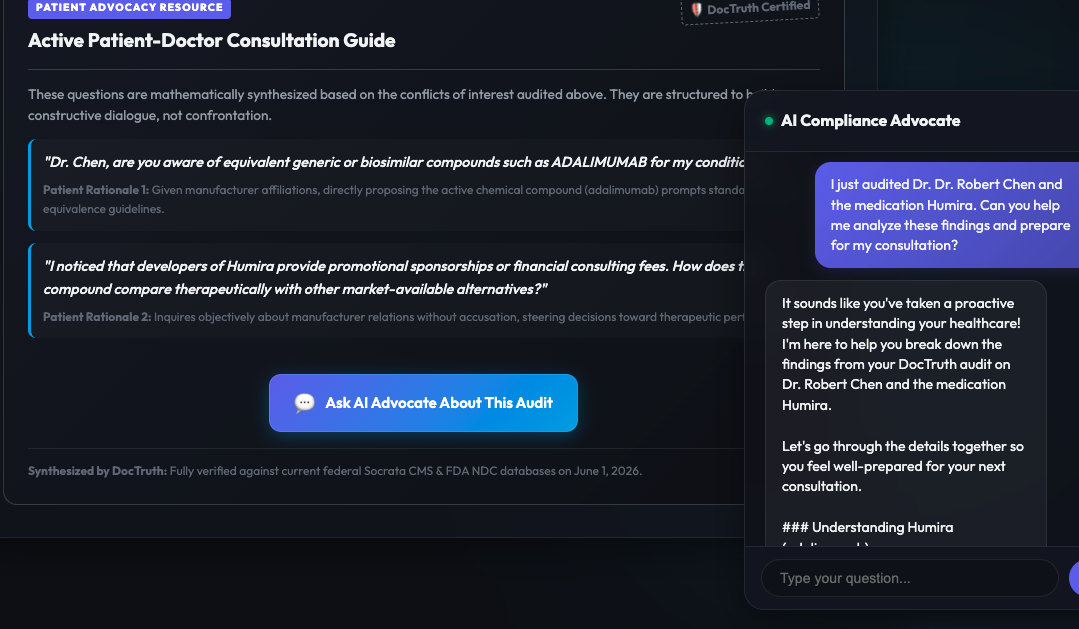Click the 'Synthesized by DocTruth' footer note
Screen dimensions: 1079x629
pos(335,471)
